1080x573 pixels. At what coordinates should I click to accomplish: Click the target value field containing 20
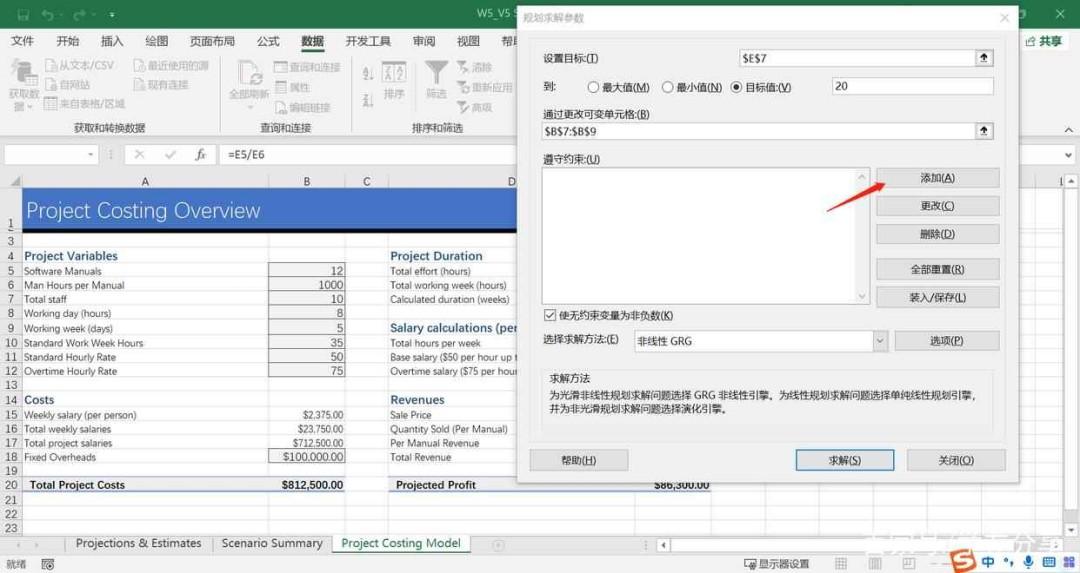[x=912, y=86]
